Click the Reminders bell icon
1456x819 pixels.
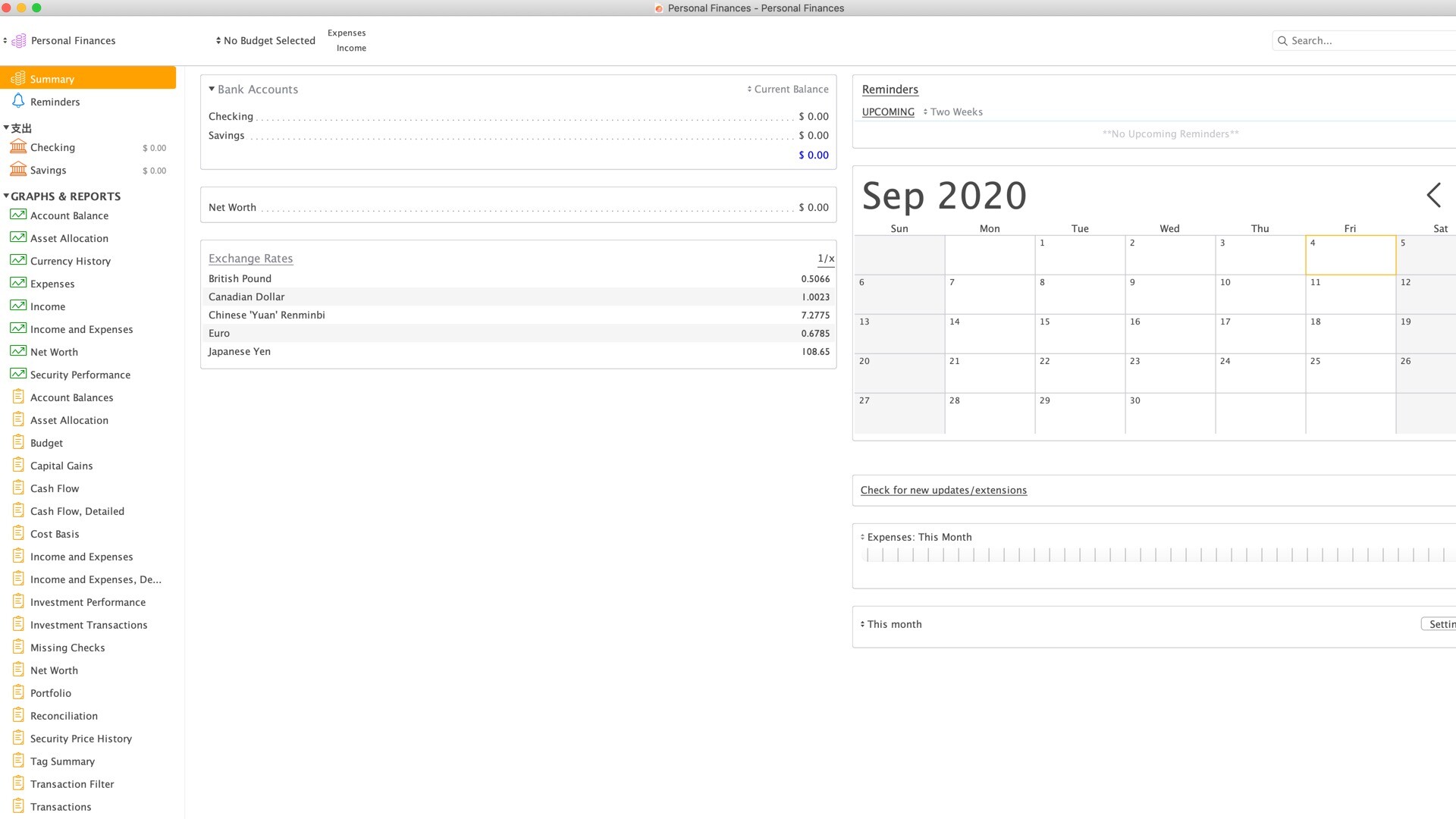coord(18,101)
